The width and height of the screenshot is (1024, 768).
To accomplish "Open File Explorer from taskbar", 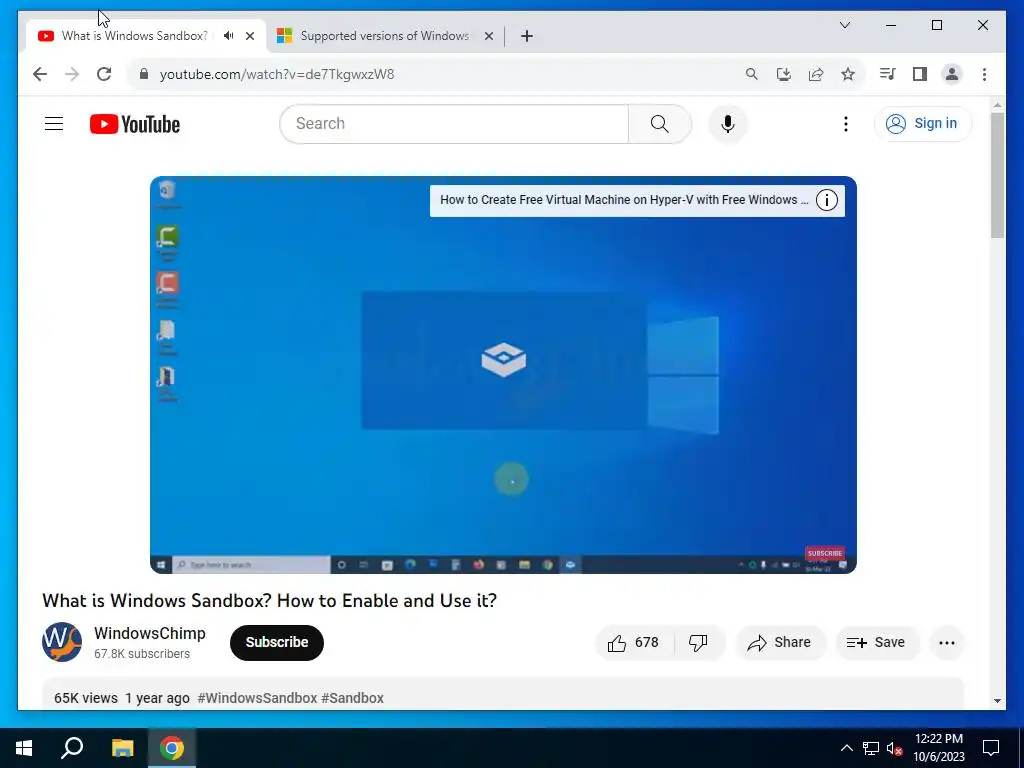I will pyautogui.click(x=122, y=748).
